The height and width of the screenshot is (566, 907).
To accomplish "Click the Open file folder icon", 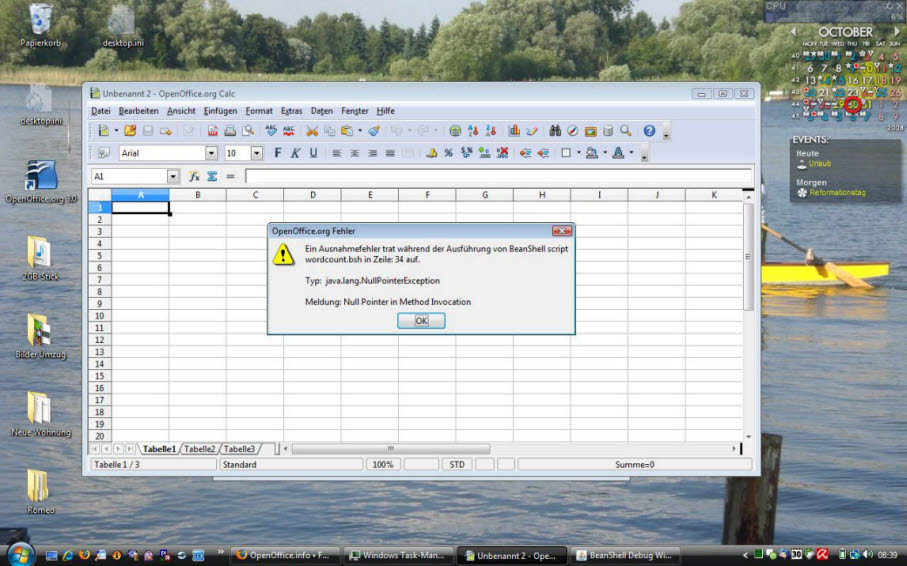I will point(130,131).
